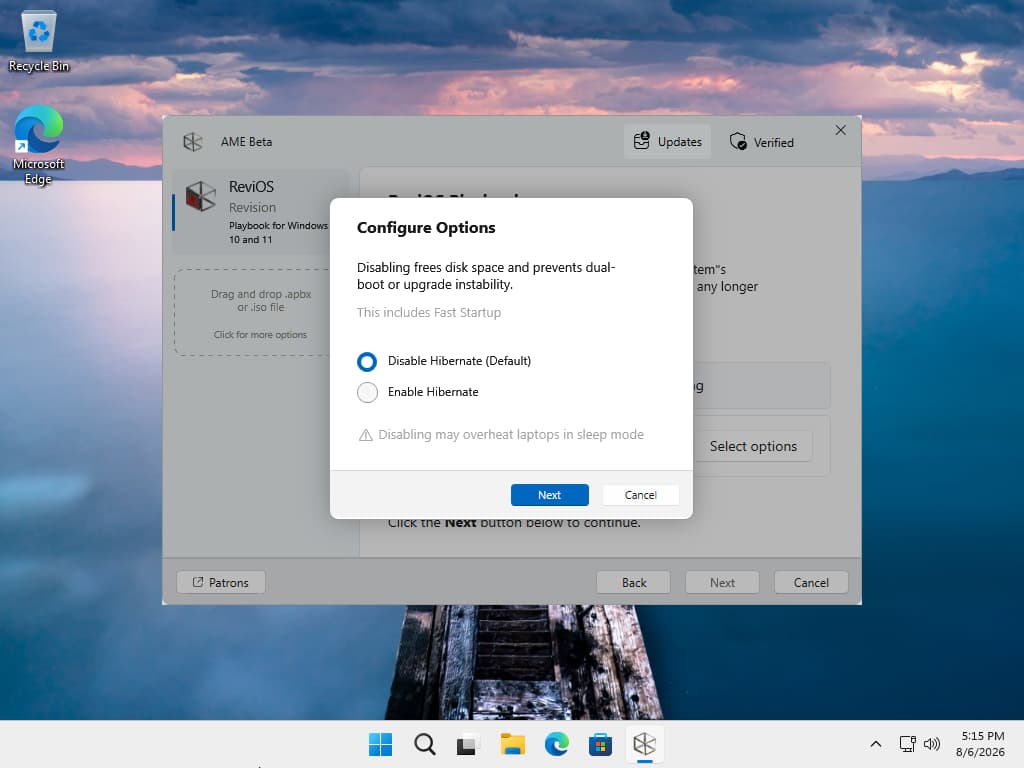Click Next in Configure Options dialog

tap(549, 495)
